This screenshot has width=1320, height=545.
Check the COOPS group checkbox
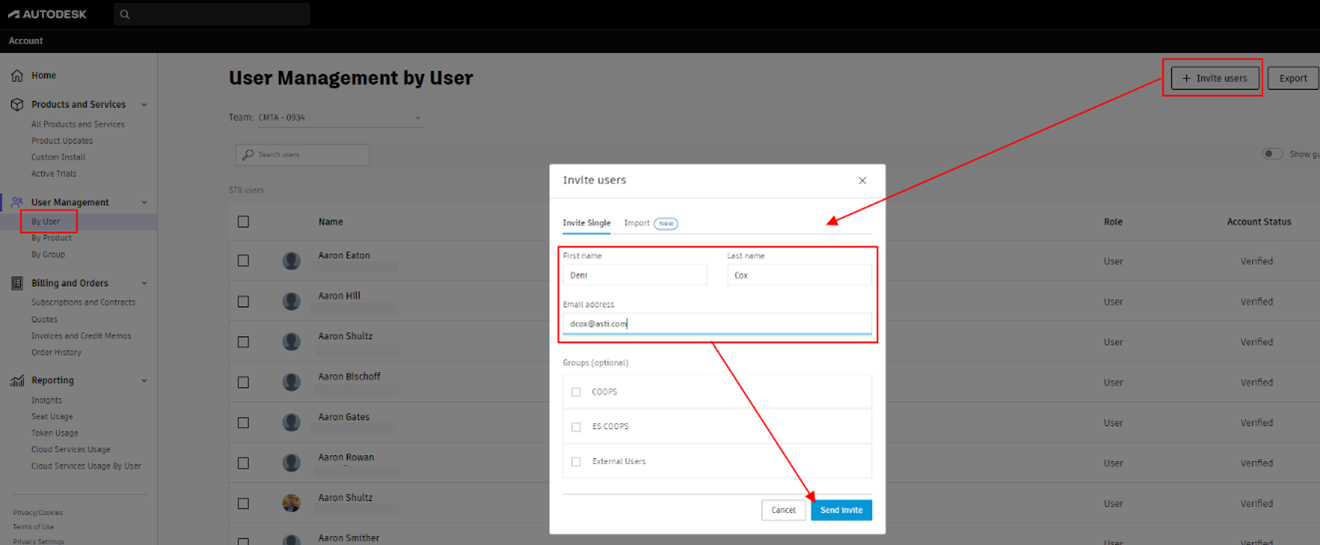[576, 392]
